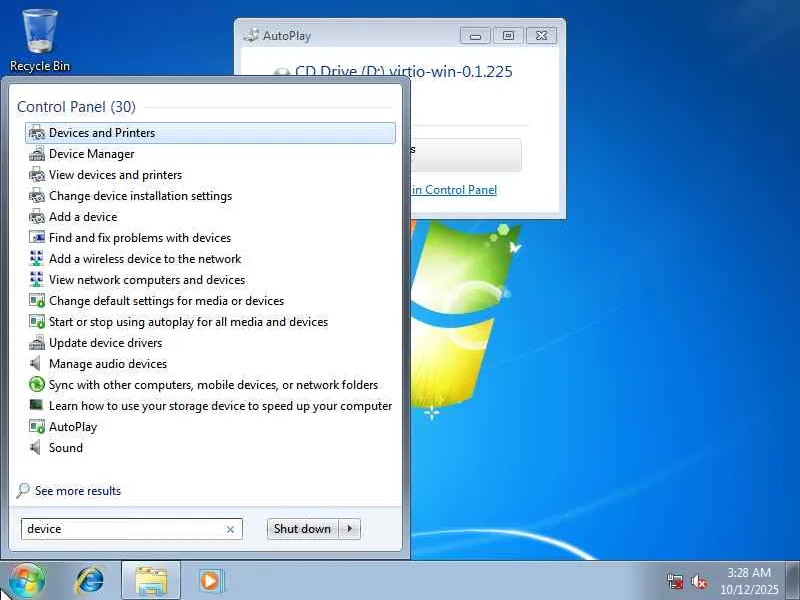This screenshot has width=800, height=600.
Task: Expand the Shut down options arrow
Action: (x=349, y=529)
